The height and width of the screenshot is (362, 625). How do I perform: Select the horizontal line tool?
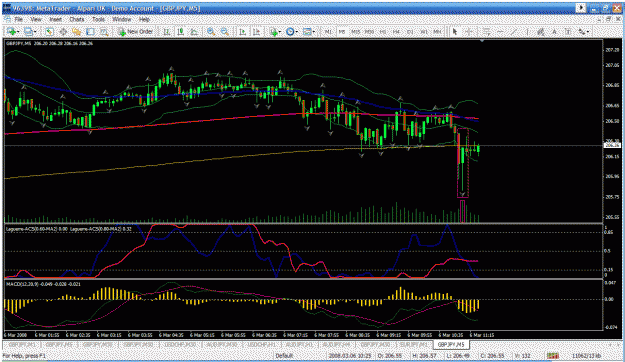(500, 31)
